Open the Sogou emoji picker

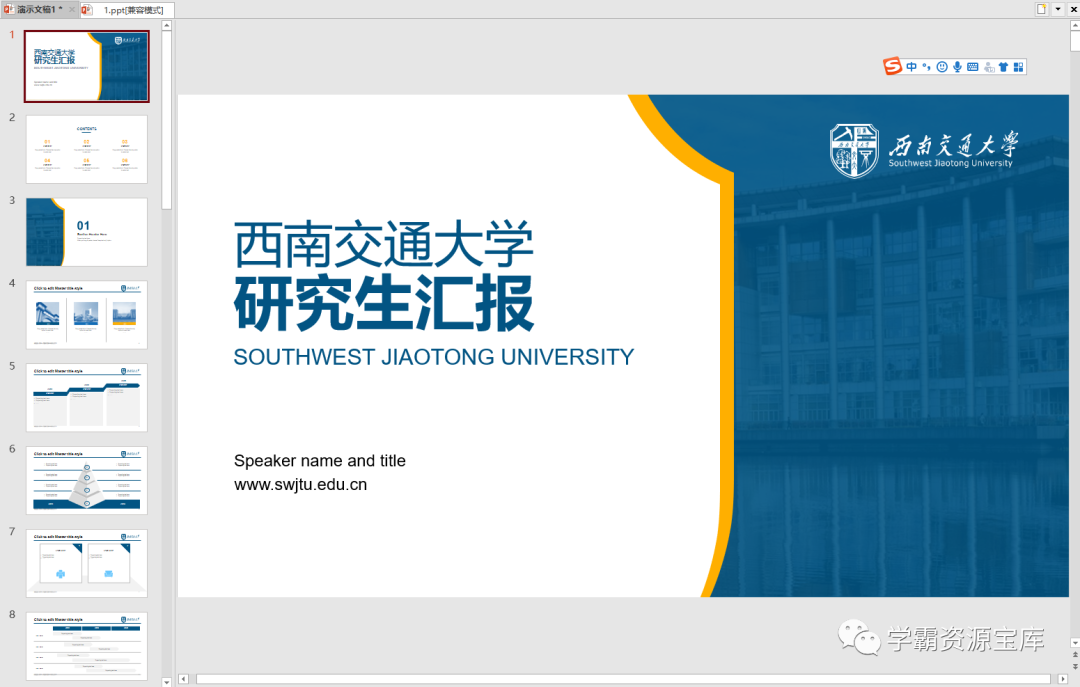click(x=941, y=66)
